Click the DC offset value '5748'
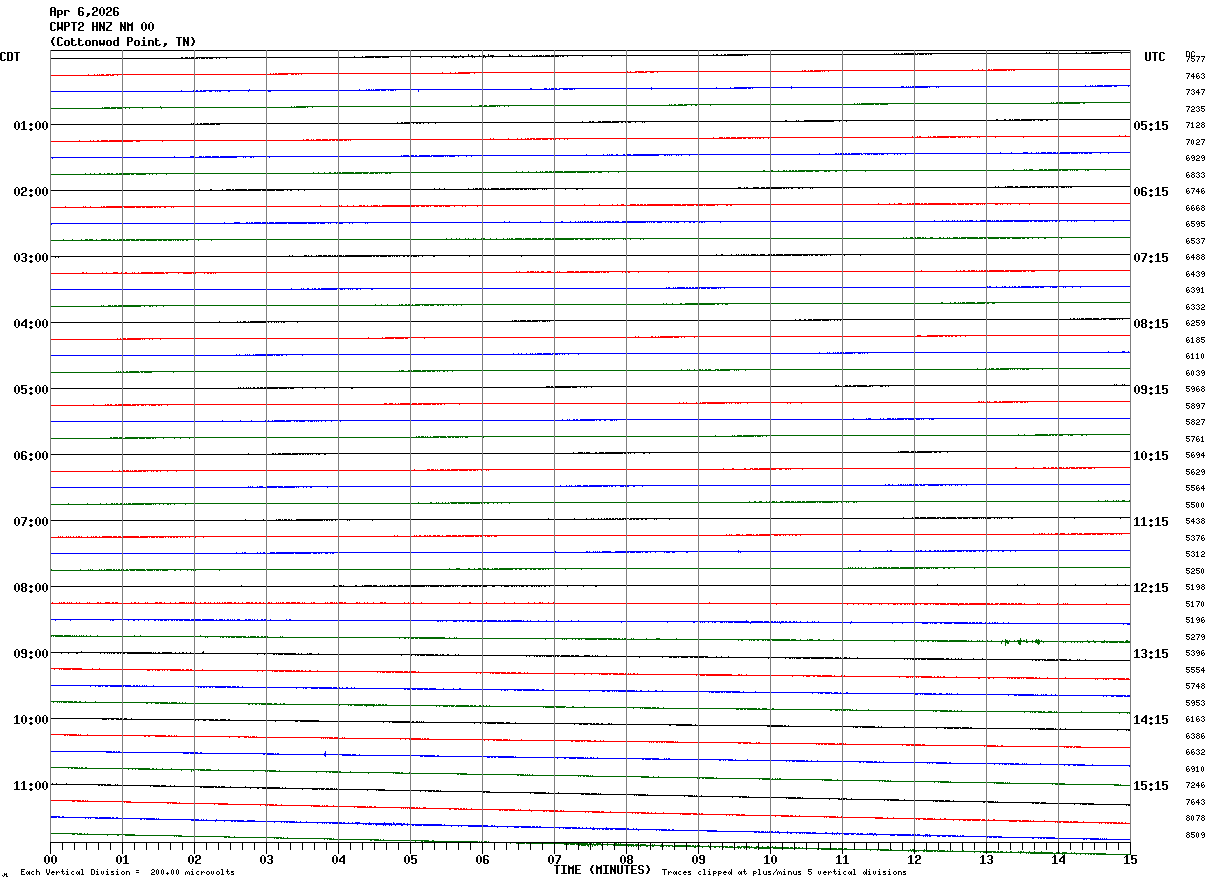The height and width of the screenshot is (886, 1210). [1195, 687]
